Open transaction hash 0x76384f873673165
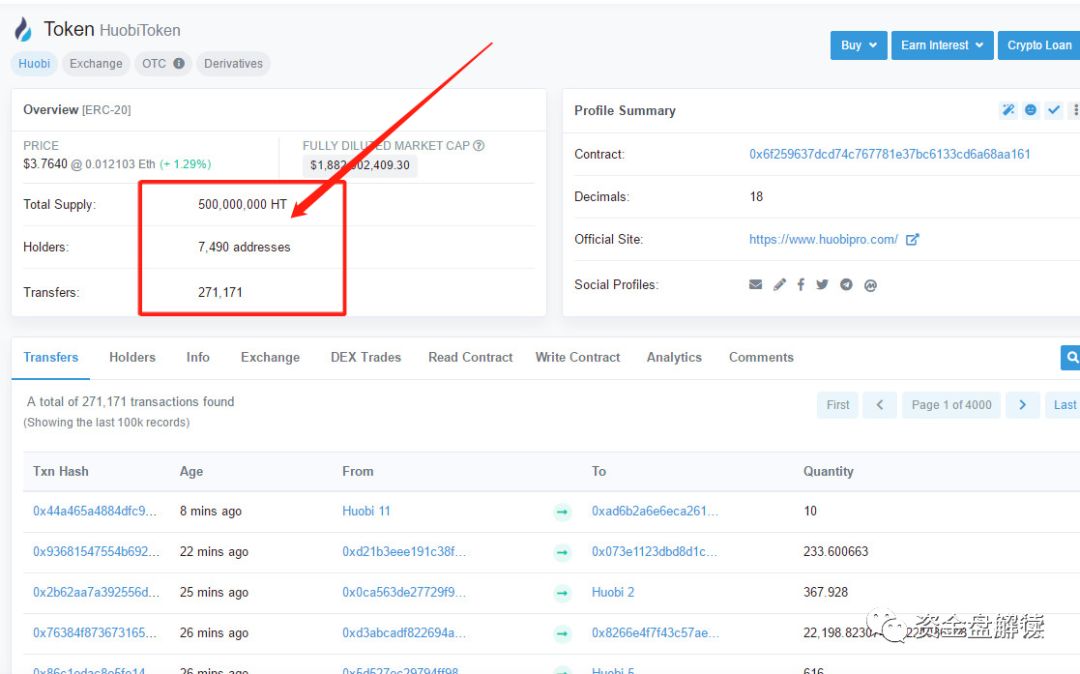Screen dimensions: 1080x674 94,633
